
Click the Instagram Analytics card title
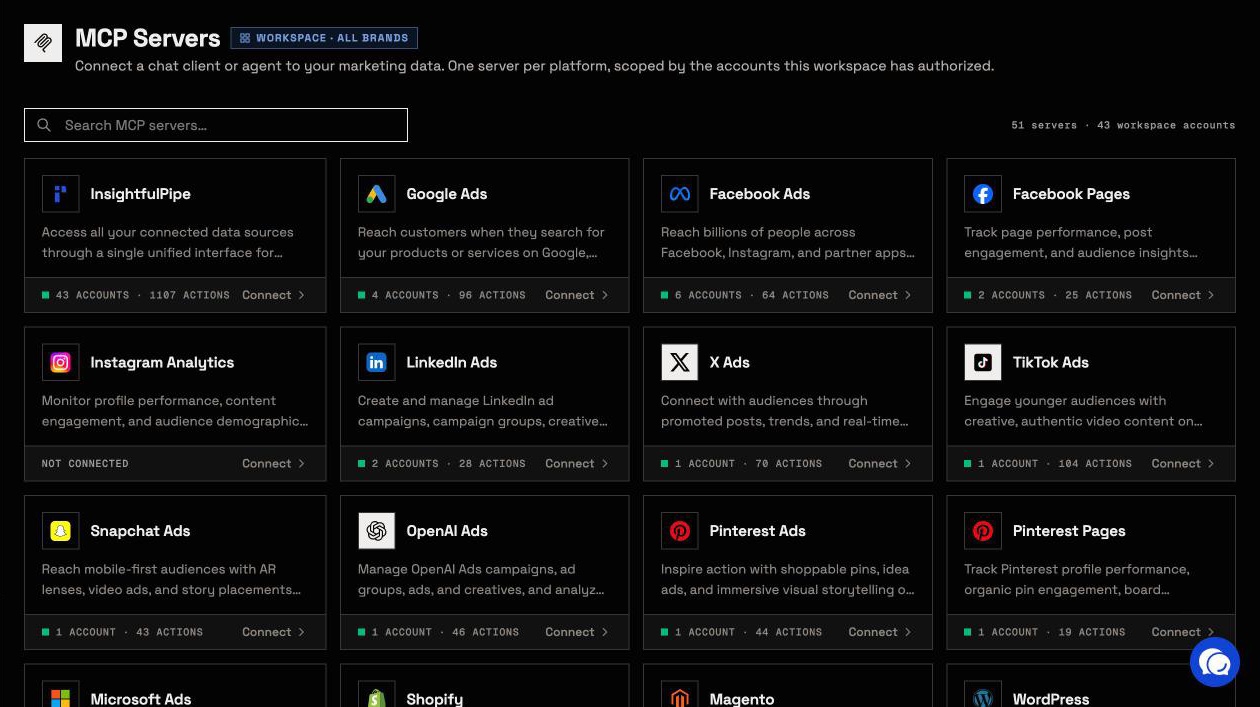pyautogui.click(x=162, y=362)
